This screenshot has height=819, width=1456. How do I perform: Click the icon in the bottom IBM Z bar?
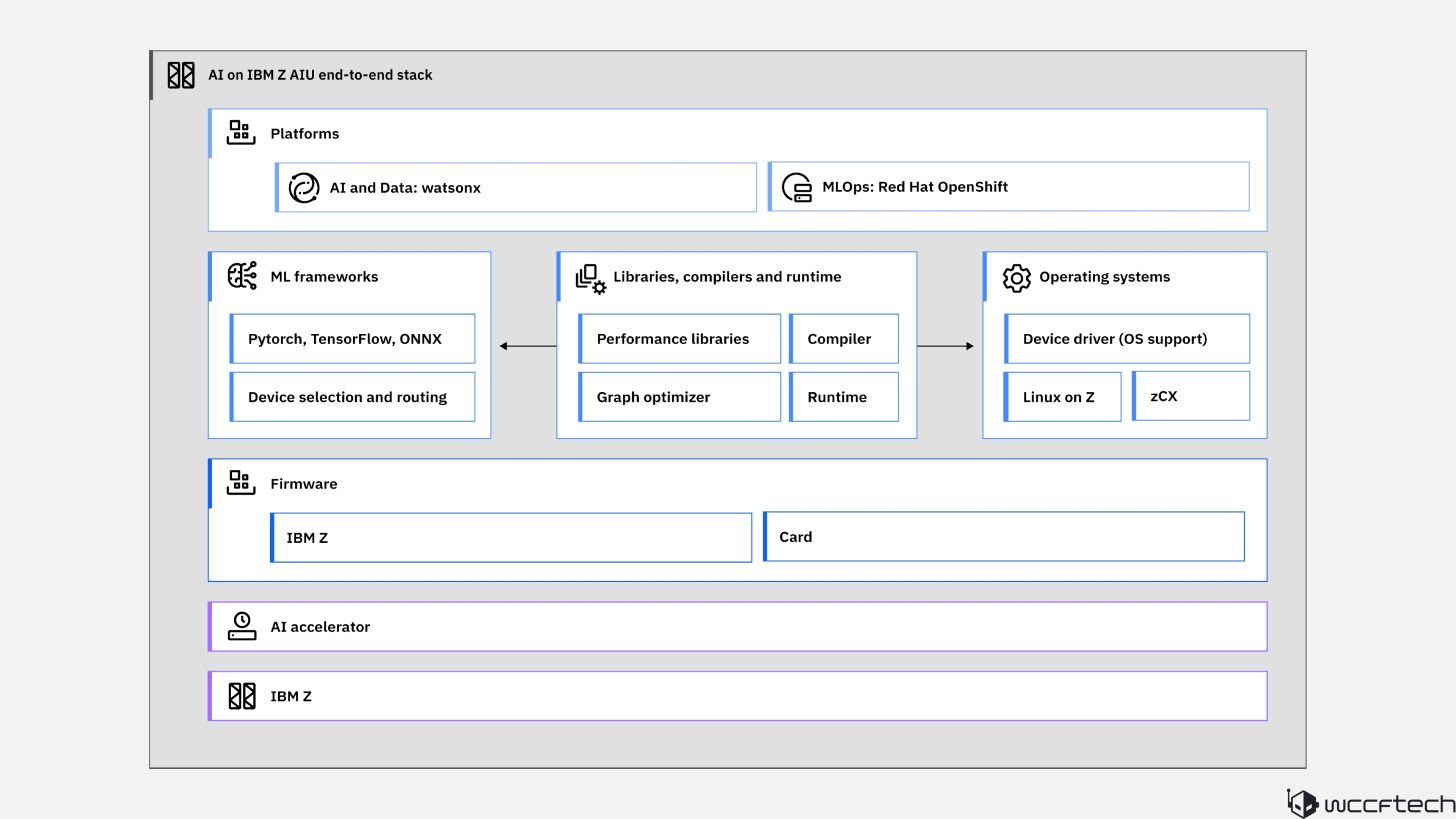coord(242,696)
